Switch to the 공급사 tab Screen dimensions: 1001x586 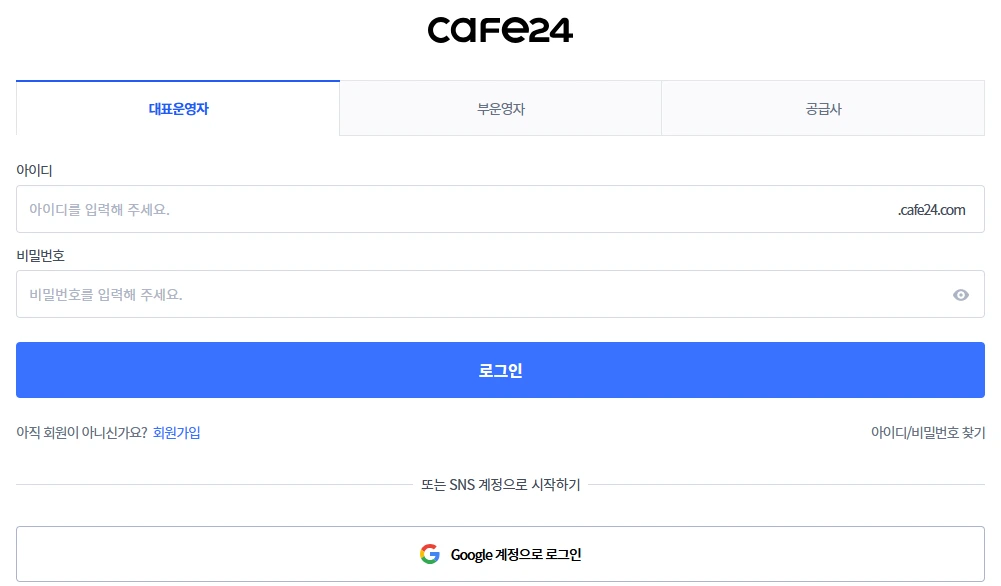(822, 107)
